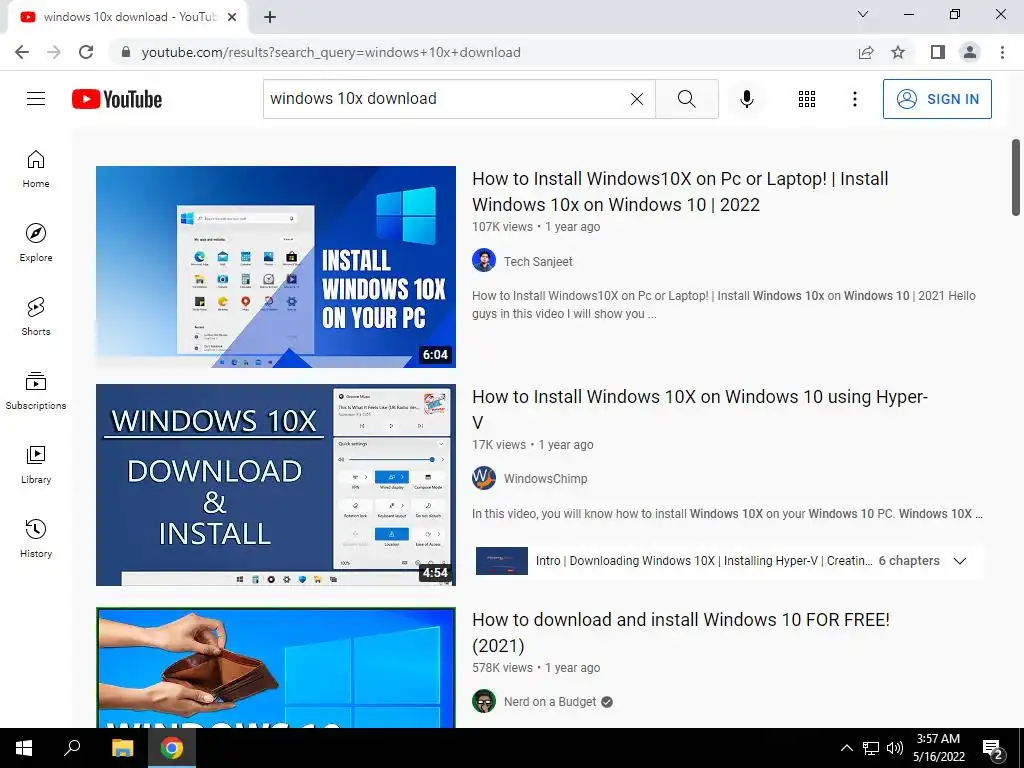Open Explore in the sidebar
Viewport: 1024px width, 768px height.
point(36,243)
